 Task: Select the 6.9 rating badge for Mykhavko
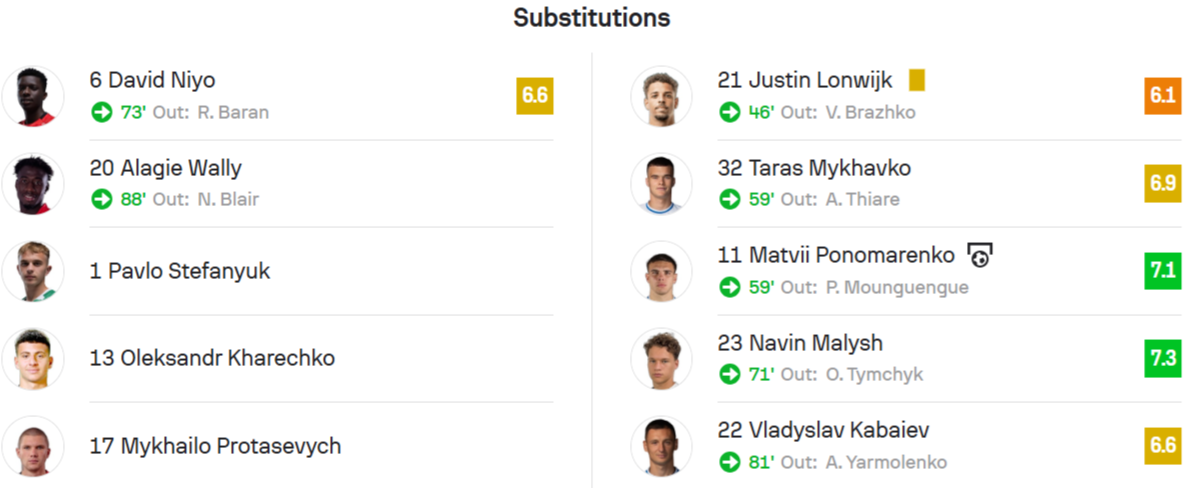pyautogui.click(x=1163, y=183)
